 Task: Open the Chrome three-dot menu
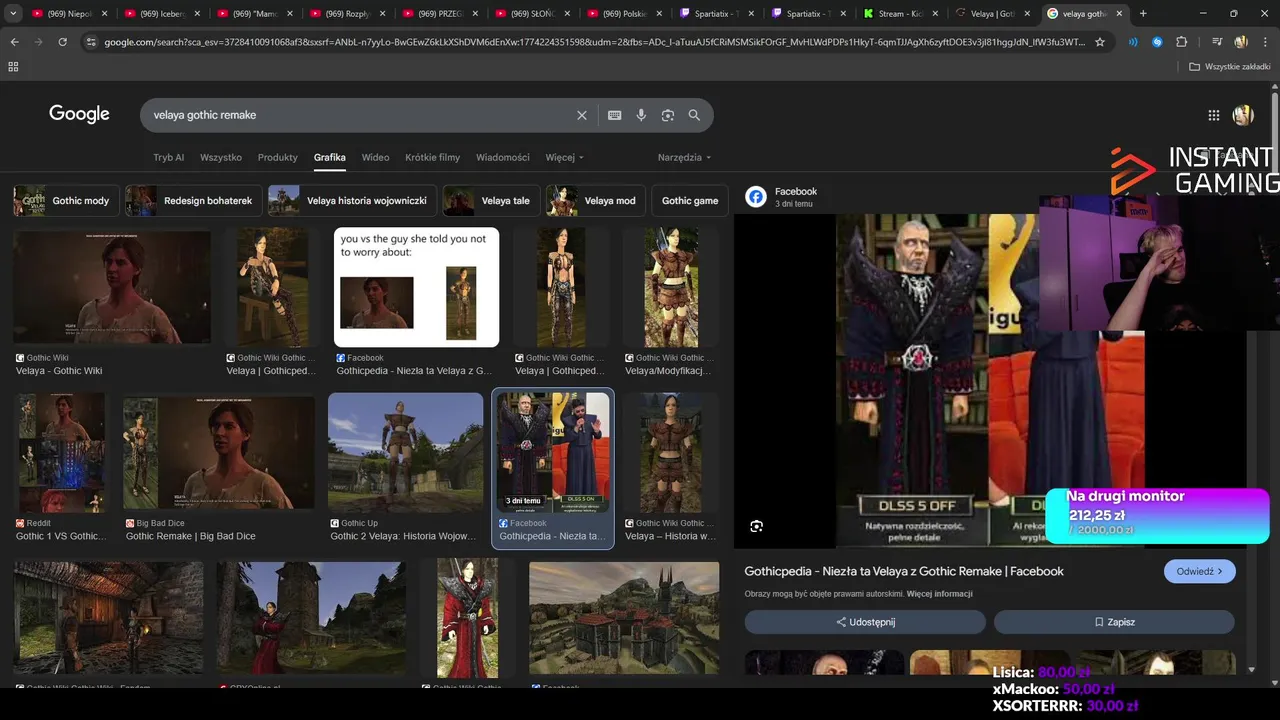click(1266, 42)
